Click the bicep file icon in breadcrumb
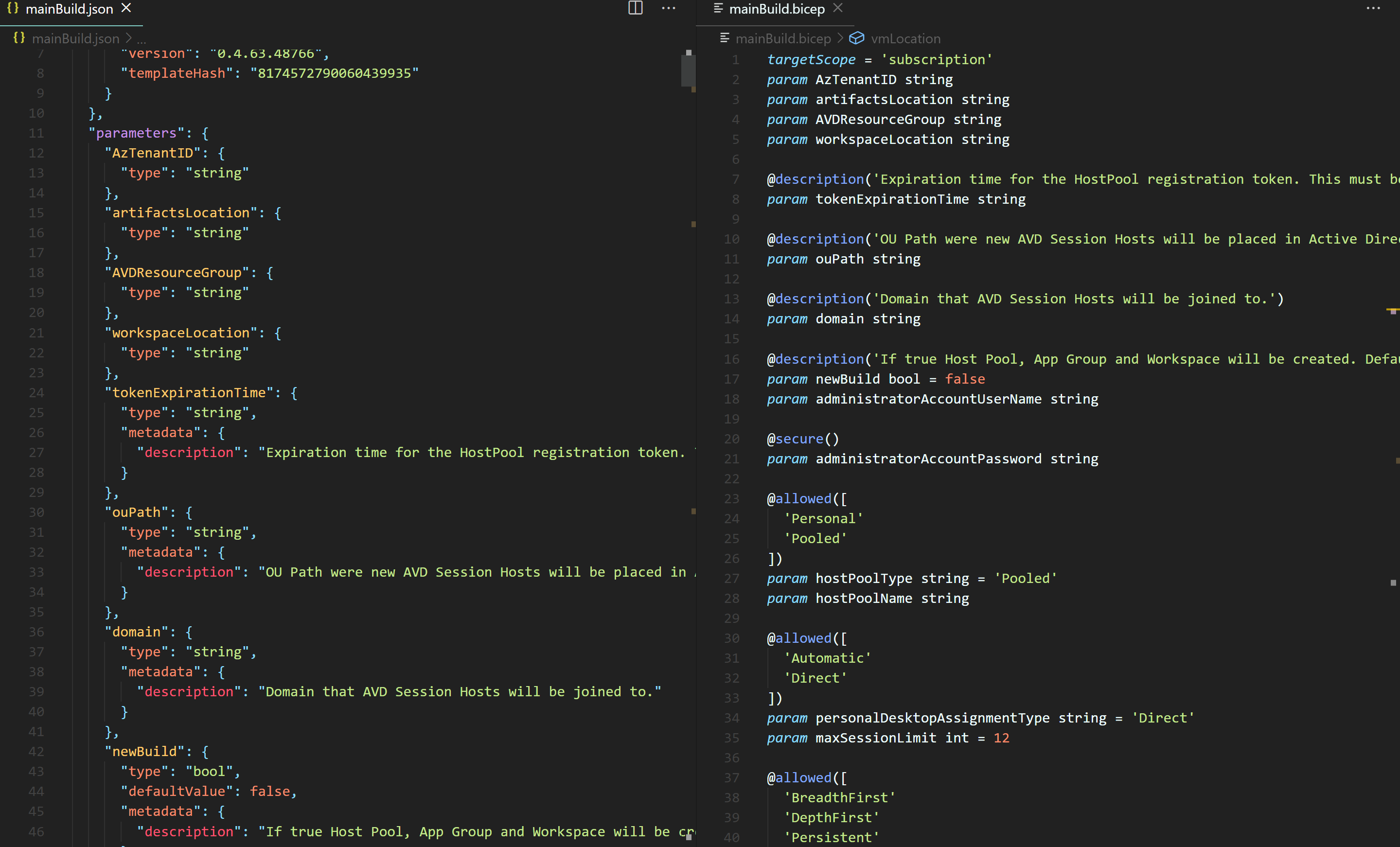The image size is (1400, 847). pos(725,38)
